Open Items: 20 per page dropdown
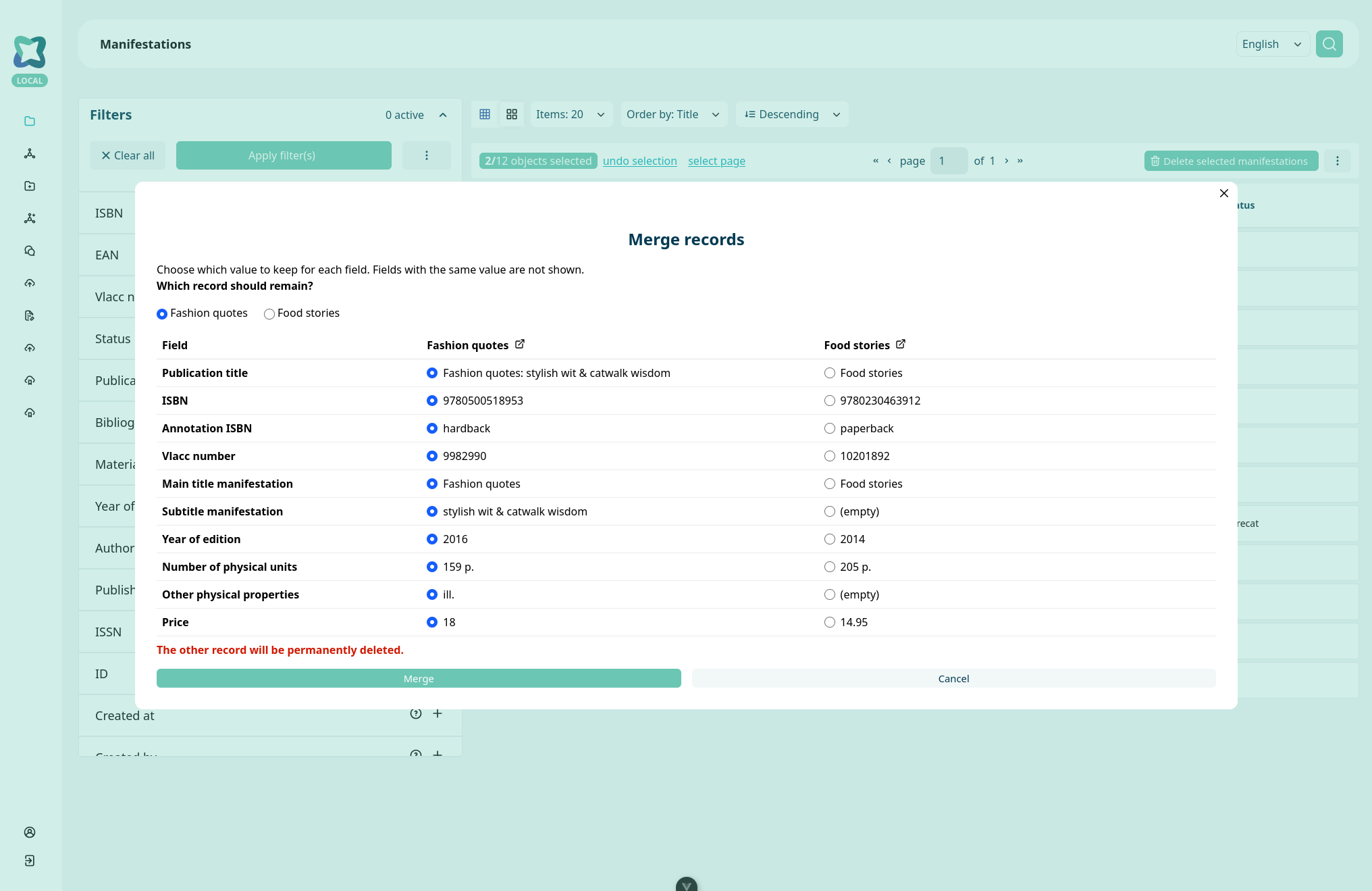This screenshot has width=1372, height=891. point(571,114)
